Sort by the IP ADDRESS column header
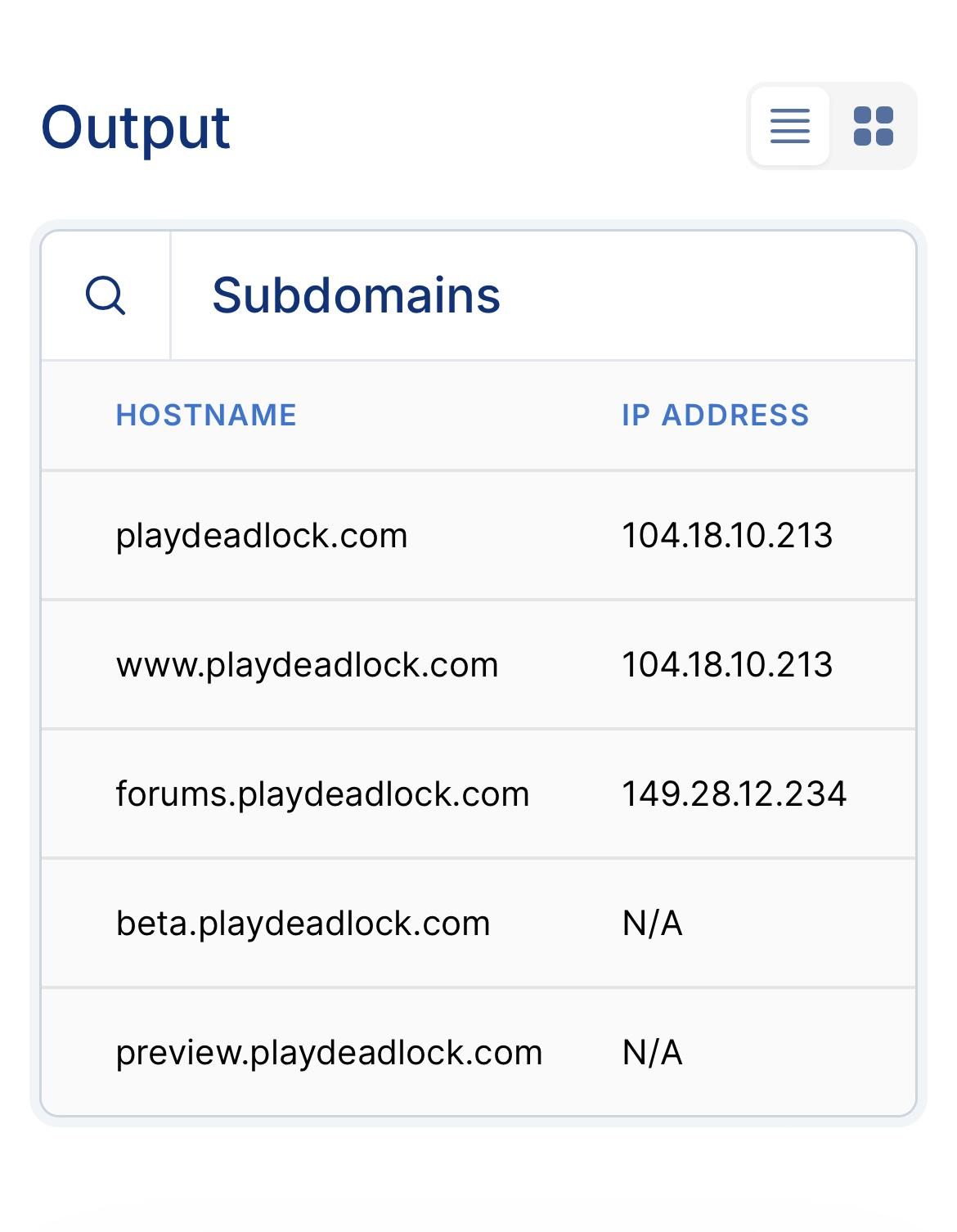The width and height of the screenshot is (957, 1232). [x=715, y=415]
